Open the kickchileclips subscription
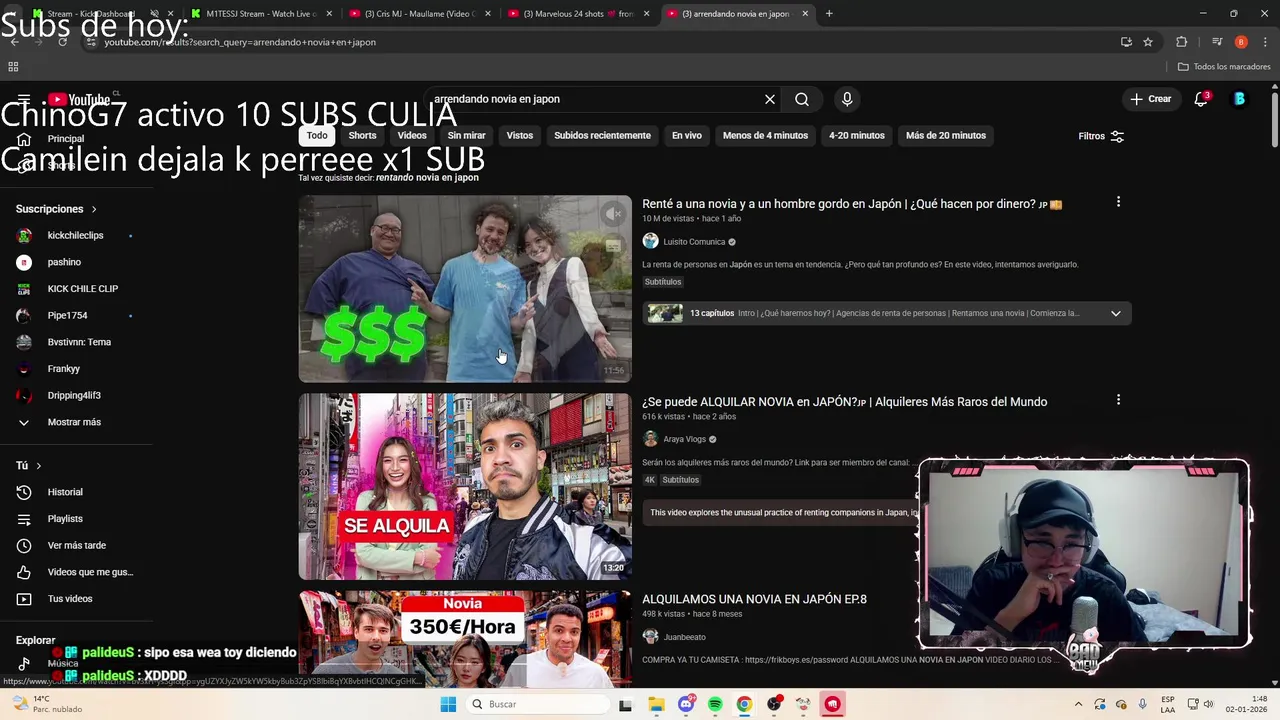 coord(76,236)
